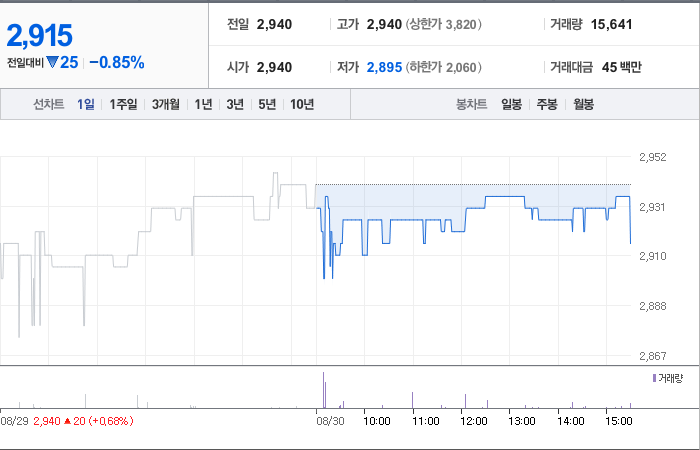Switch to 3개월 line chart
Image resolution: width=700 pixels, height=450 pixels.
coord(166,104)
